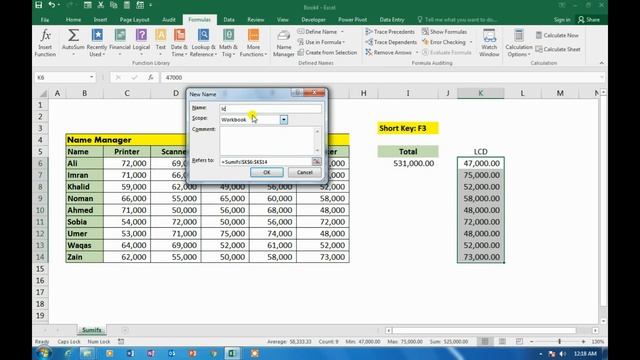Viewport: 640px width, 360px height.
Task: Open the Calculation Options menu
Action: [518, 43]
